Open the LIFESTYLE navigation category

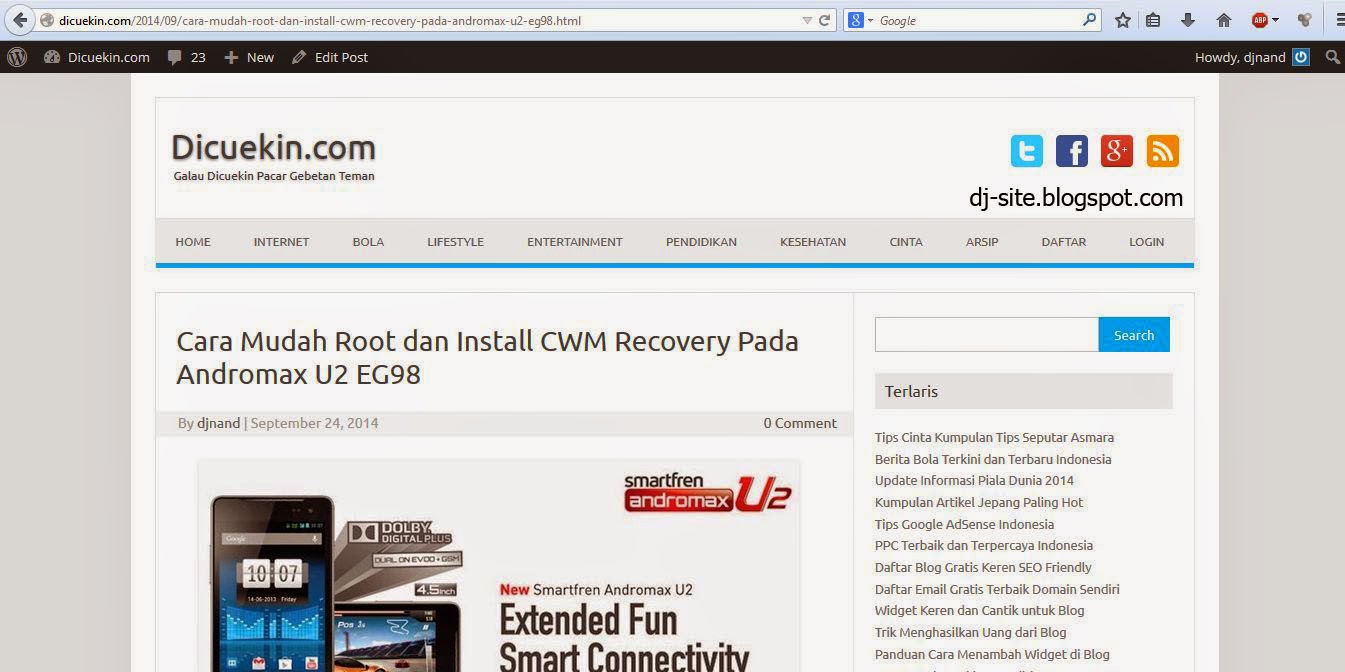pos(455,242)
